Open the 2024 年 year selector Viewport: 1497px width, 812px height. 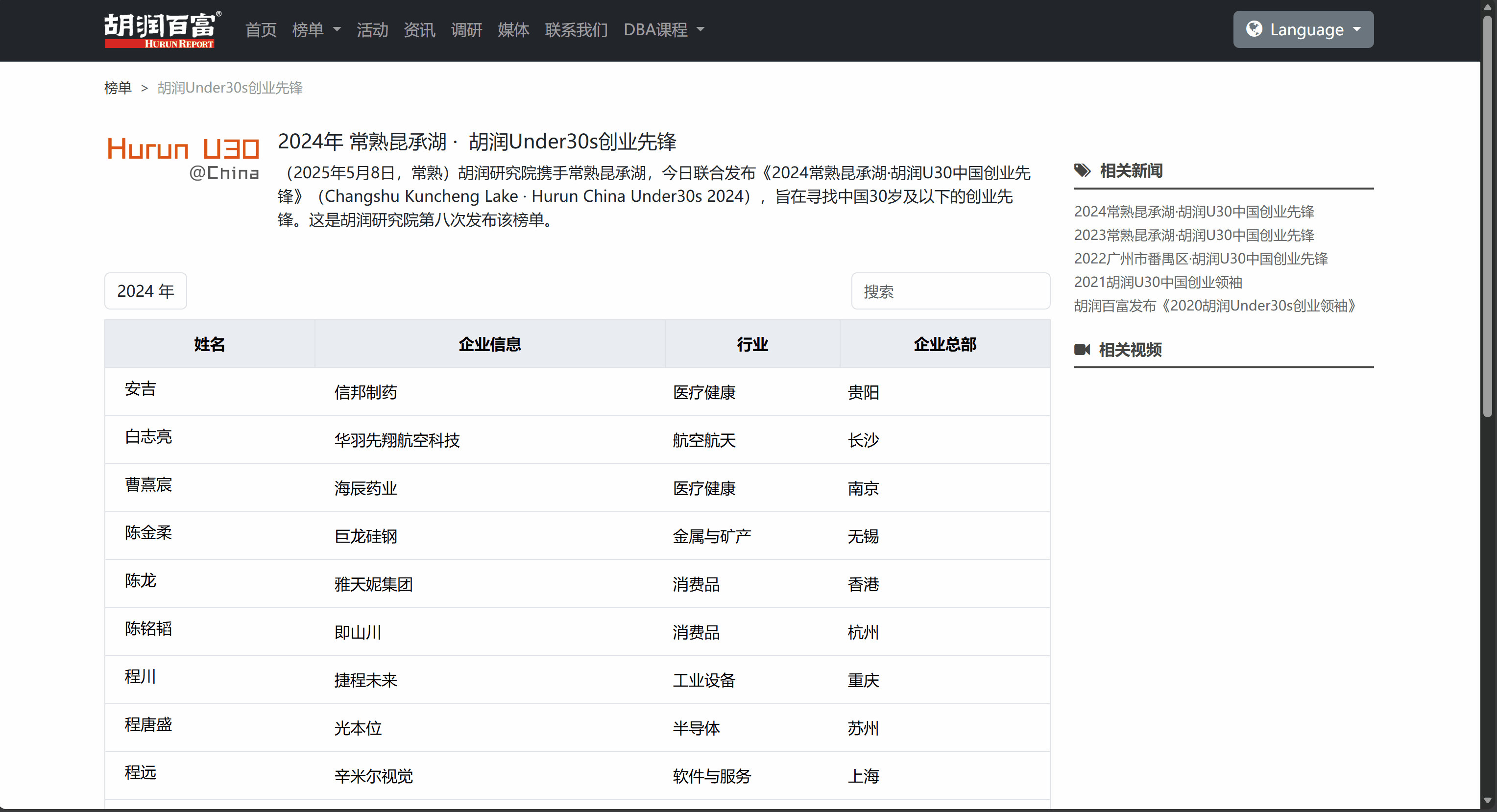145,291
